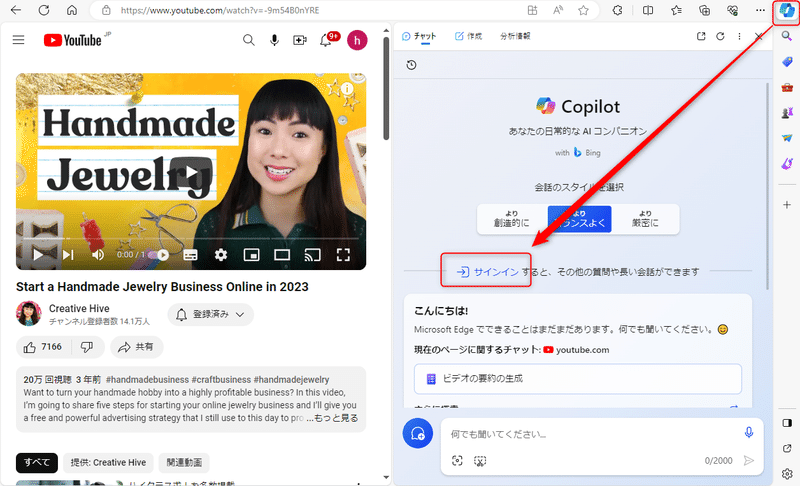Open Copilot panel more options menu
The width and height of the screenshot is (800, 486).
pos(739,36)
